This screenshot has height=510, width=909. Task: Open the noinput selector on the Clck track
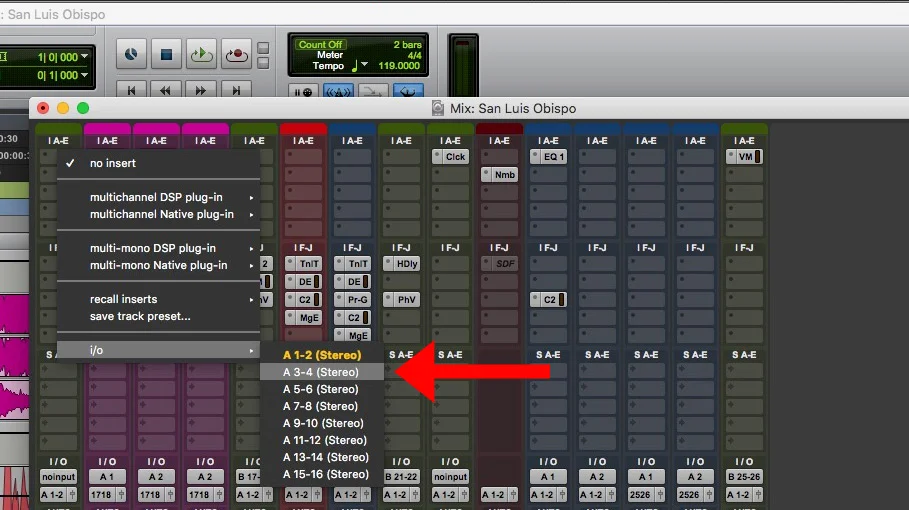pyautogui.click(x=450, y=477)
